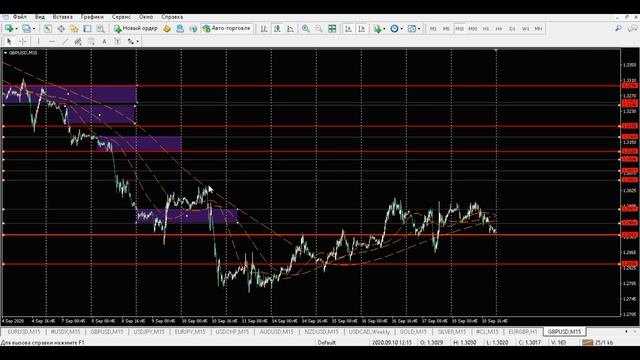Image resolution: width=640 pixels, height=360 pixels.
Task: Expand the Templates dropdown arrow
Action: [x=419, y=29]
